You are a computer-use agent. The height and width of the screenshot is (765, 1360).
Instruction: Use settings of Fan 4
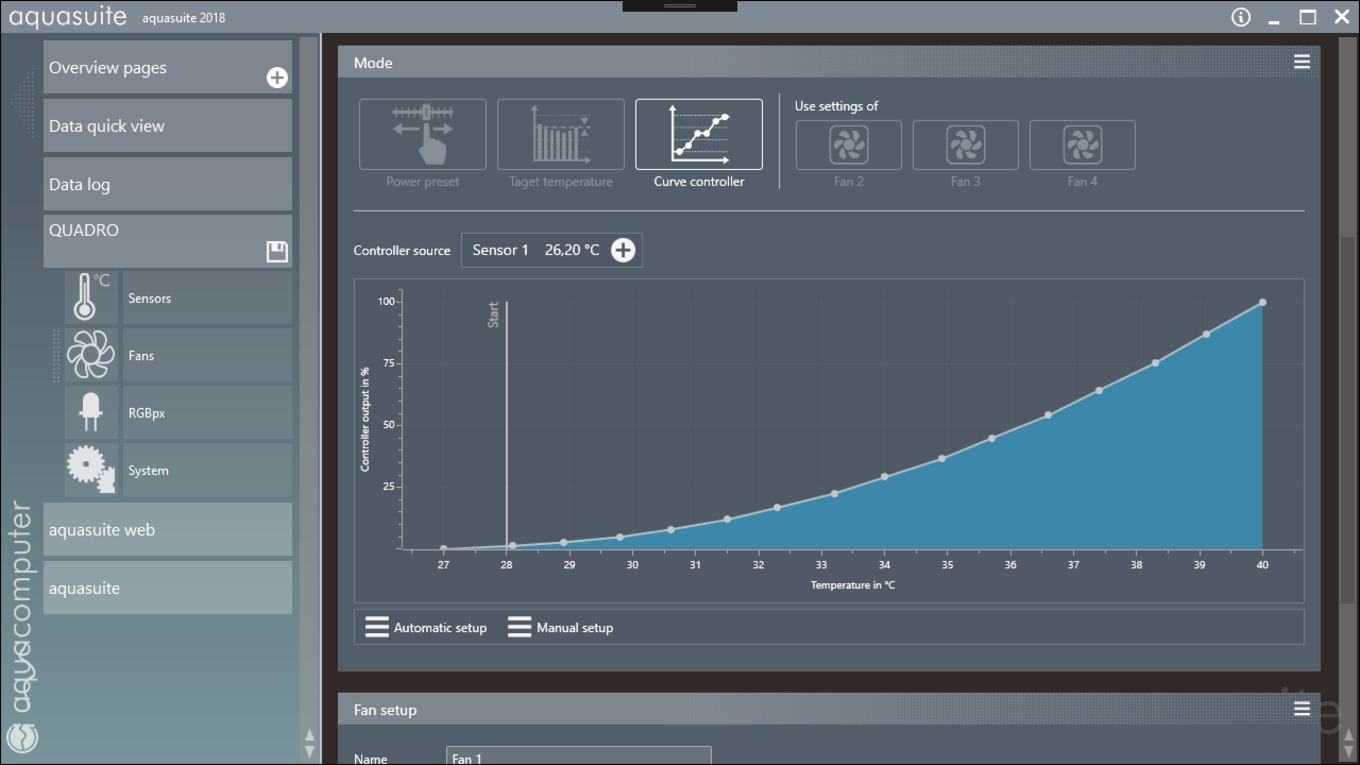[x=1083, y=145]
